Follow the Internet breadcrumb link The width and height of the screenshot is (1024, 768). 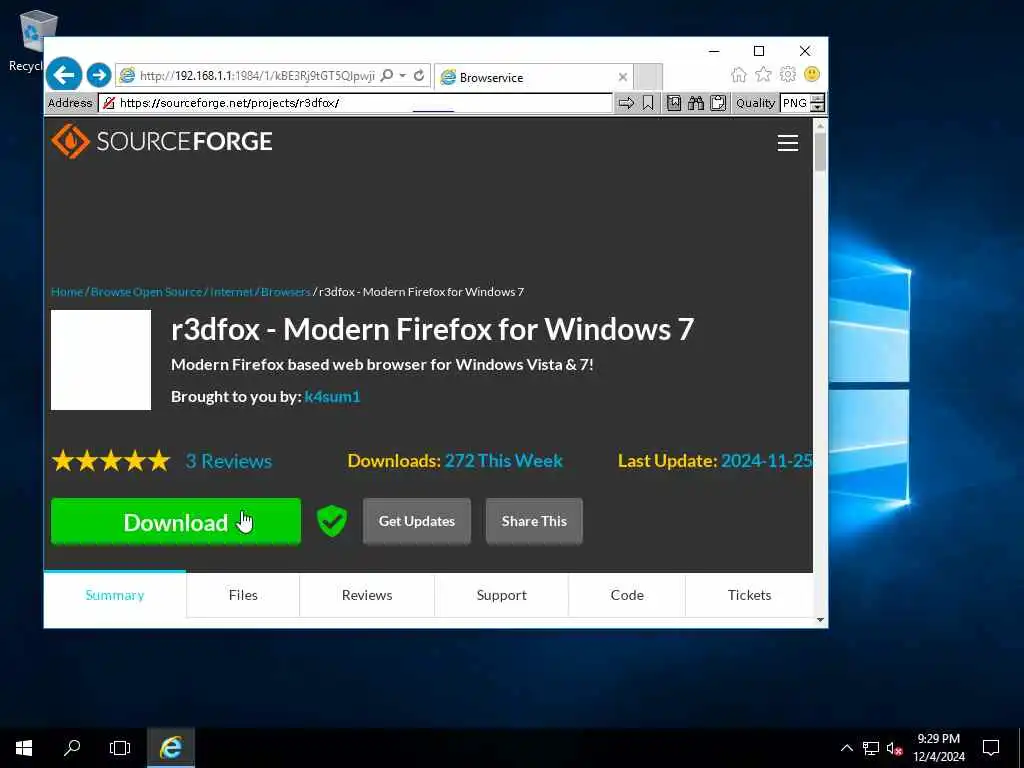pyautogui.click(x=231, y=292)
